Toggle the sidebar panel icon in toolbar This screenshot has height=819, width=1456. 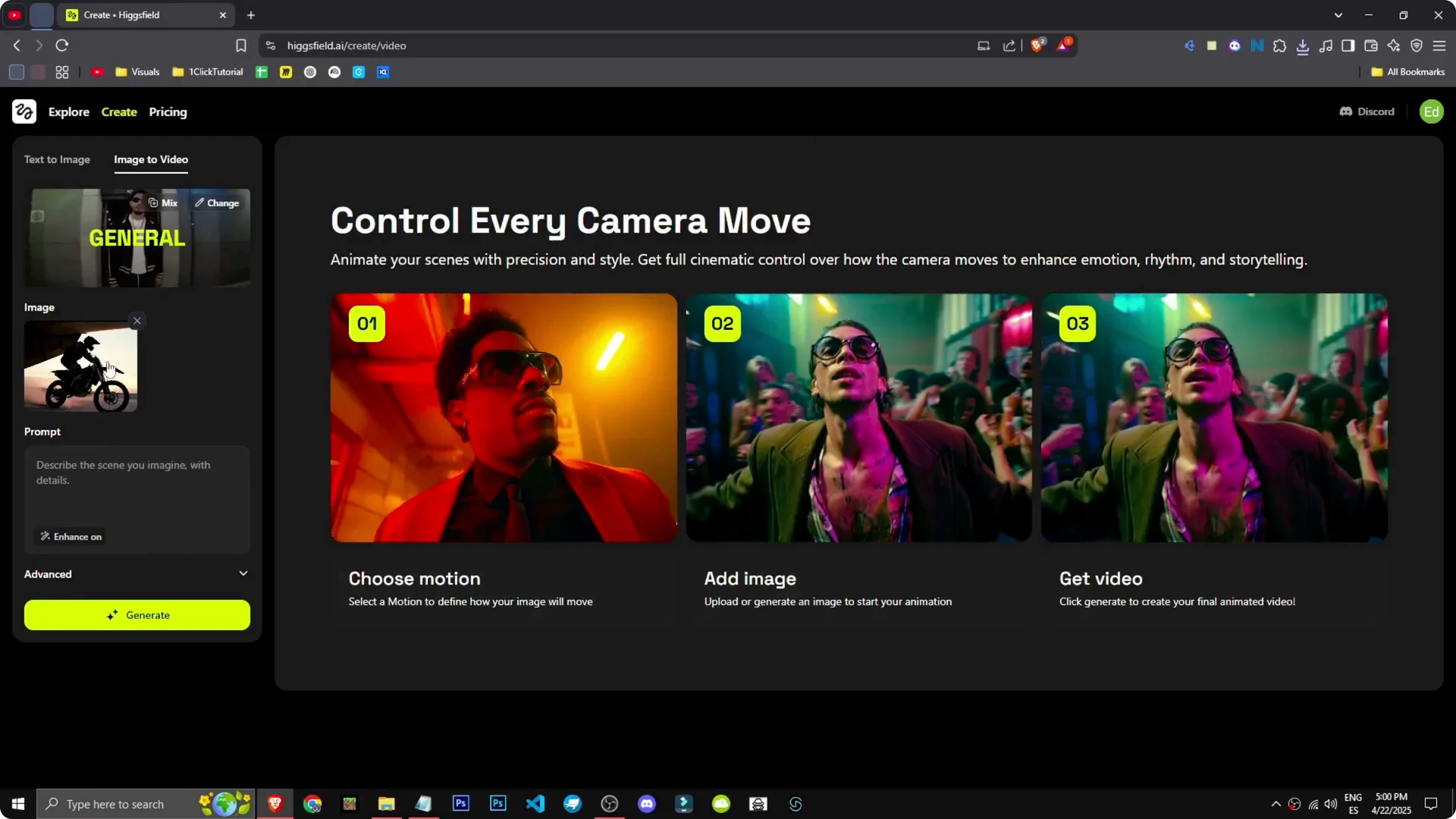[1348, 45]
